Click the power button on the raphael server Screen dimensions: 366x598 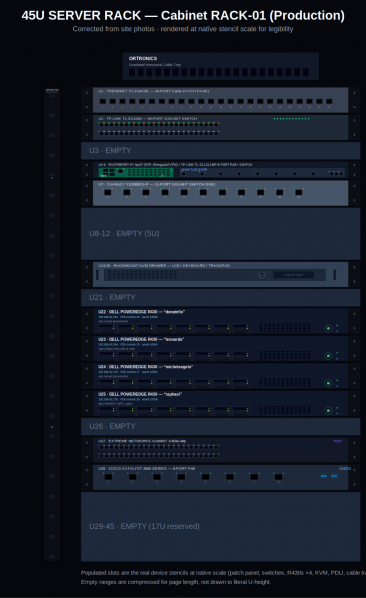328,410
